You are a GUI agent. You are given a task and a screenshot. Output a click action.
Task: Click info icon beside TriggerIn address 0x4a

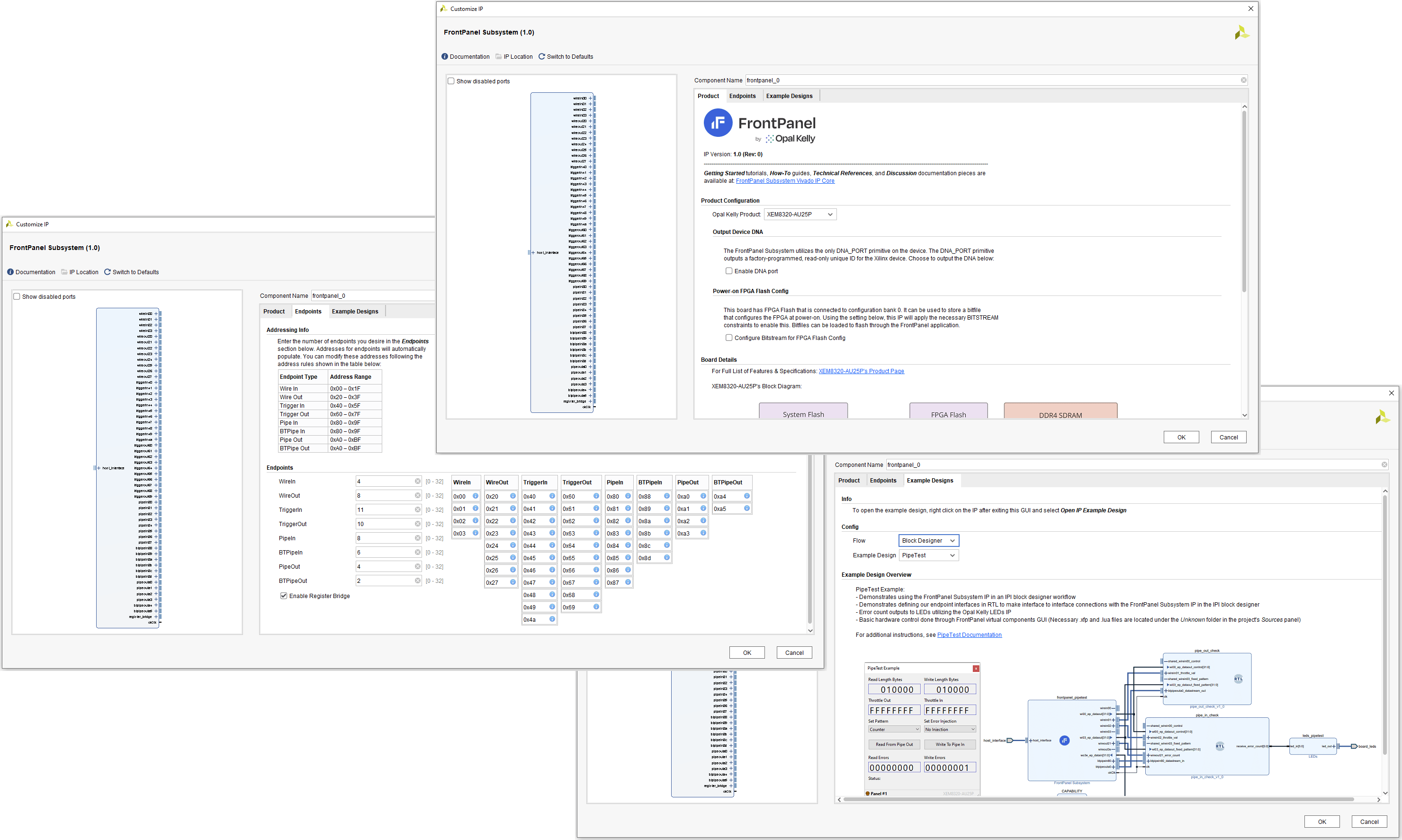pos(552,619)
